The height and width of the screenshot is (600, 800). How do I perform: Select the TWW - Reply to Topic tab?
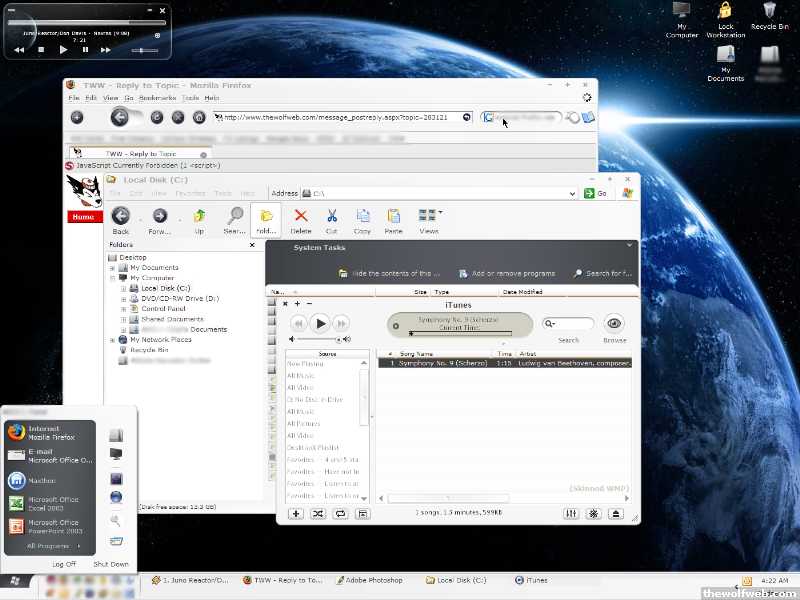tap(140, 154)
